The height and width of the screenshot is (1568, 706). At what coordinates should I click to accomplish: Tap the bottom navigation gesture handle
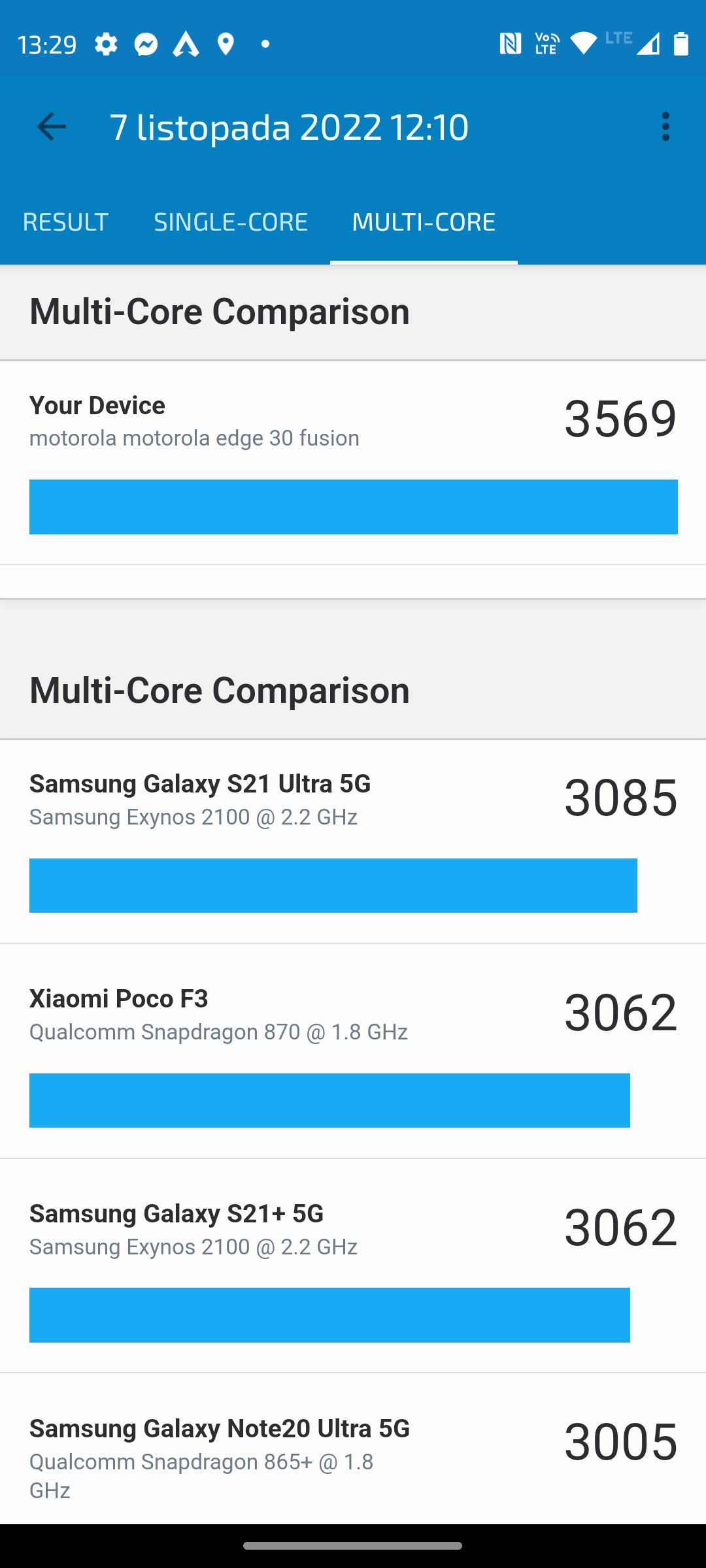click(353, 1546)
